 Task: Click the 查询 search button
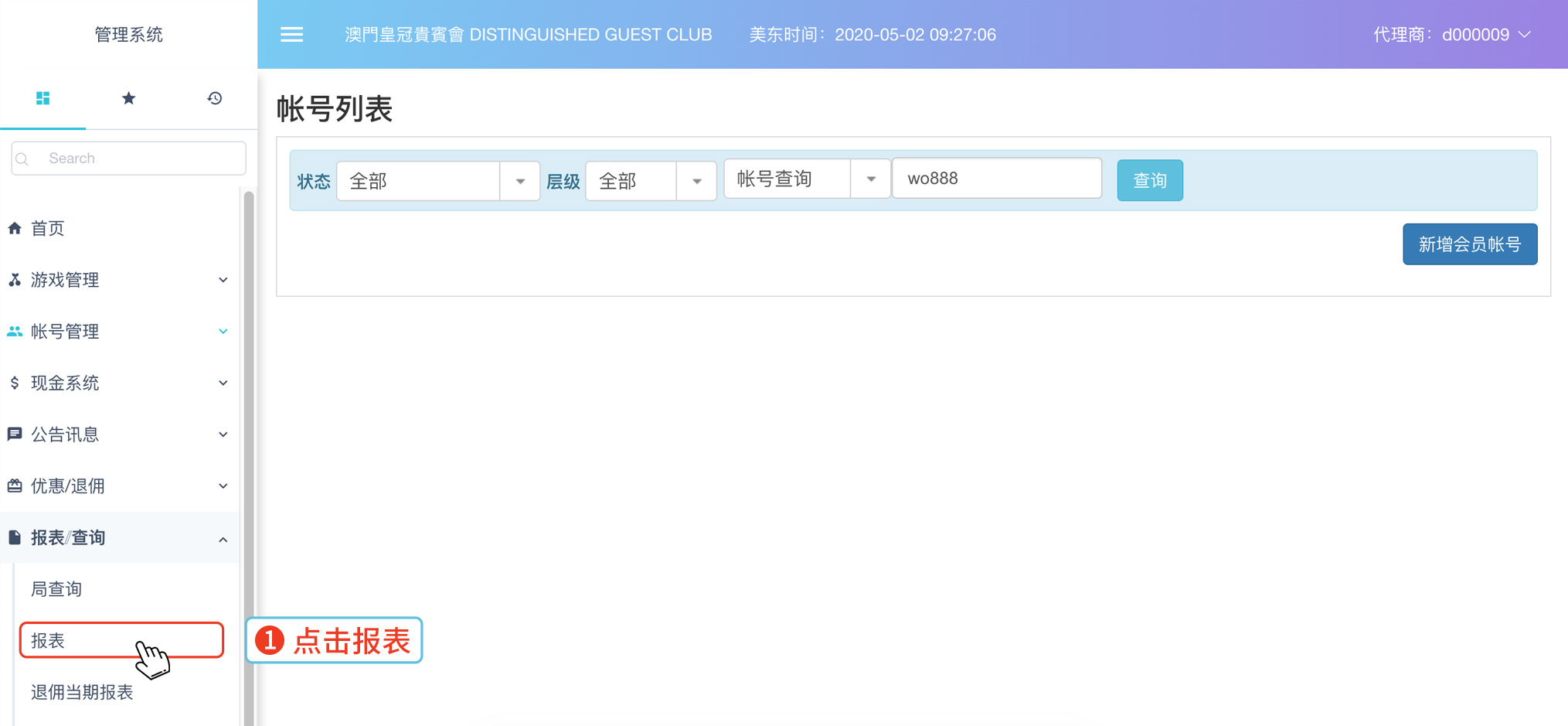point(1149,180)
